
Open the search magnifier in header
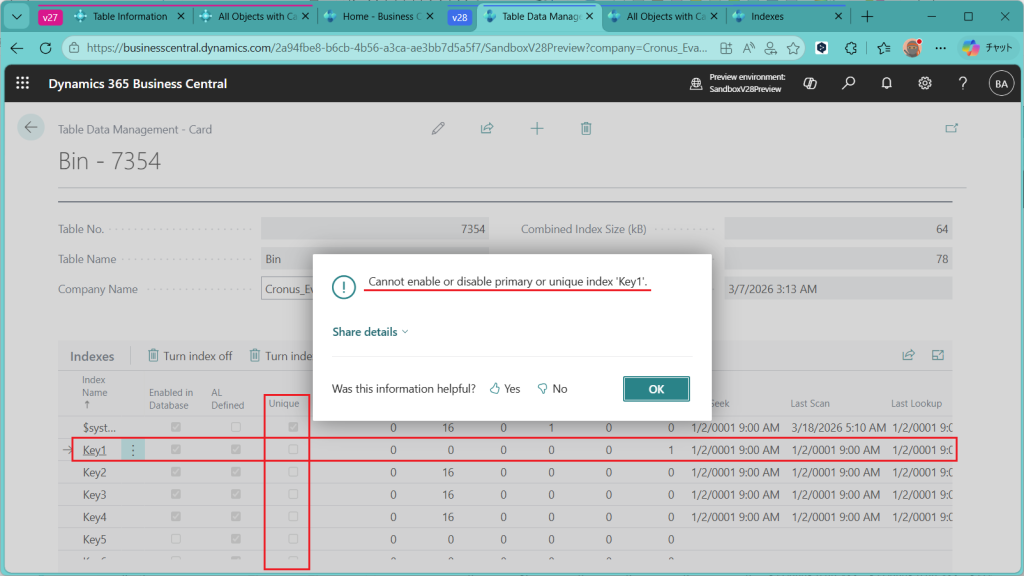[x=848, y=84]
